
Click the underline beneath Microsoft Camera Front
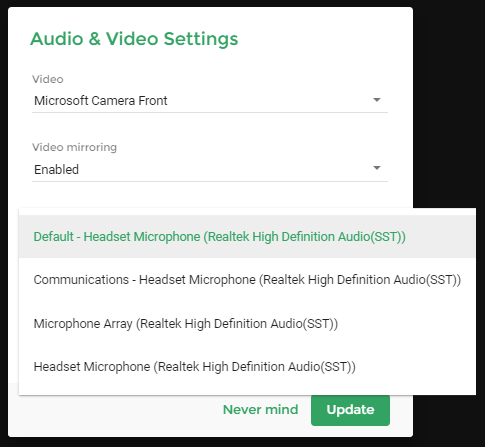[210, 113]
